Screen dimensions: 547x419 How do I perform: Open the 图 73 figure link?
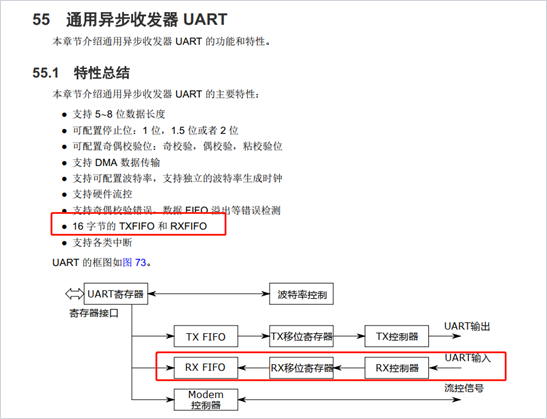tap(134, 262)
